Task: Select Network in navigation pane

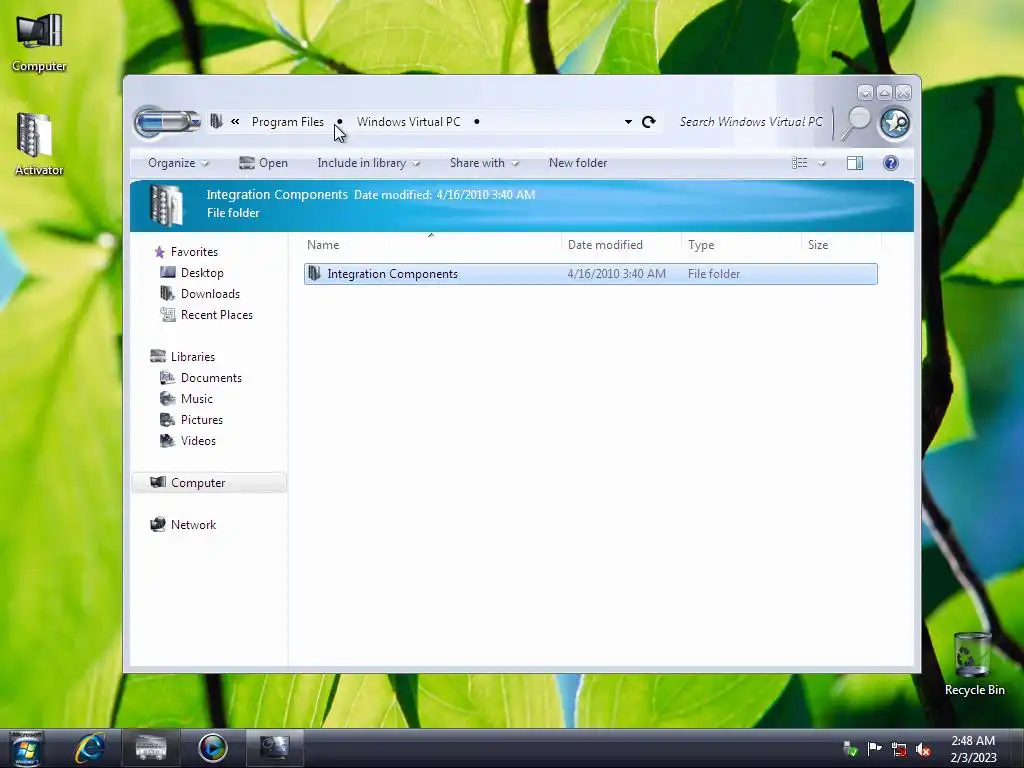Action: (x=193, y=524)
